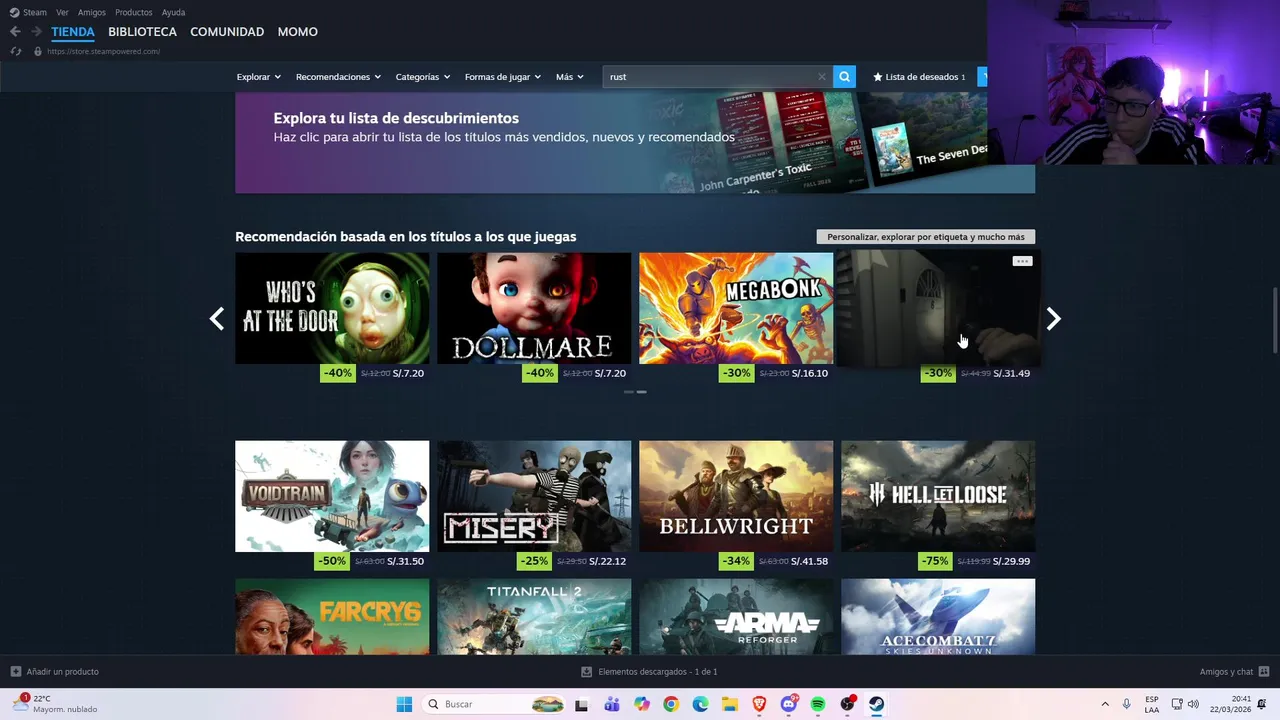Click the Añadir un producto plus icon
Screen dimensions: 1280x720
point(15,671)
